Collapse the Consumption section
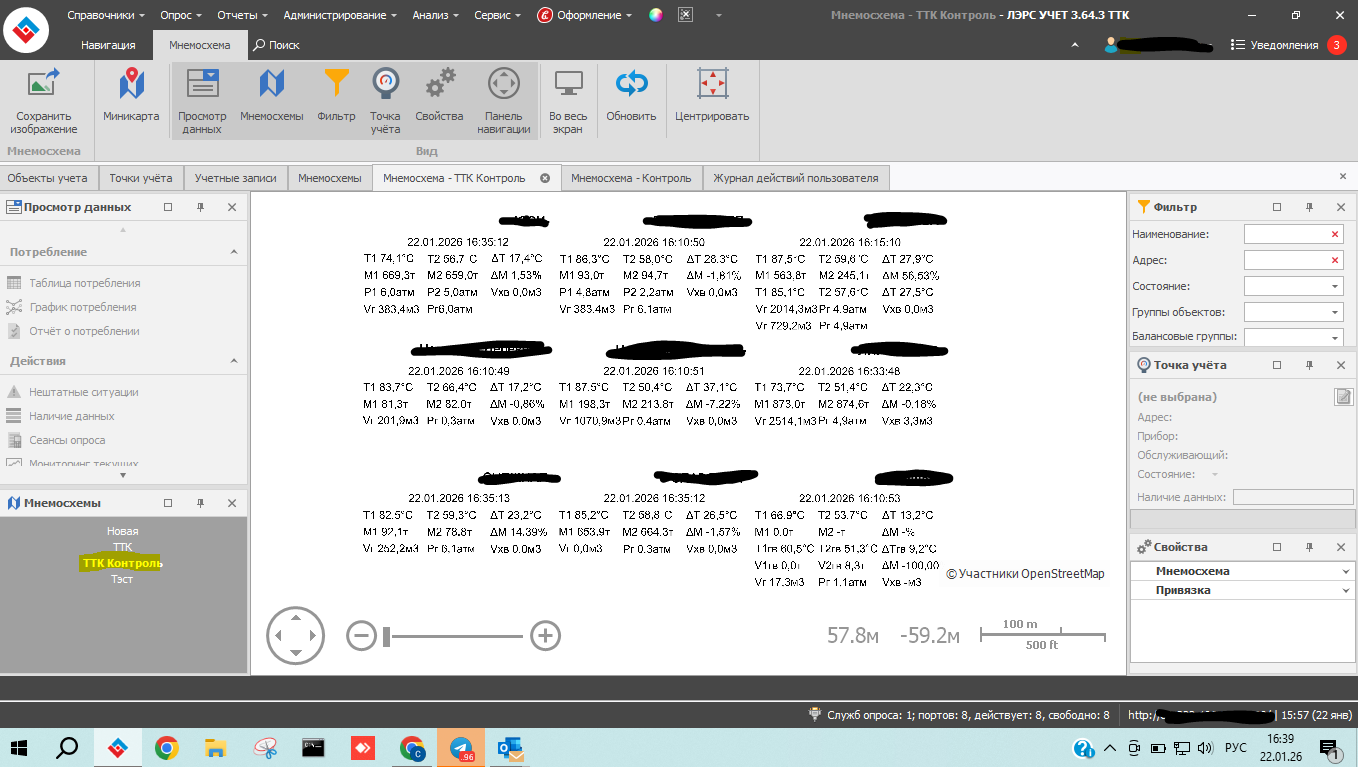Image resolution: width=1358 pixels, height=767 pixels. (233, 252)
